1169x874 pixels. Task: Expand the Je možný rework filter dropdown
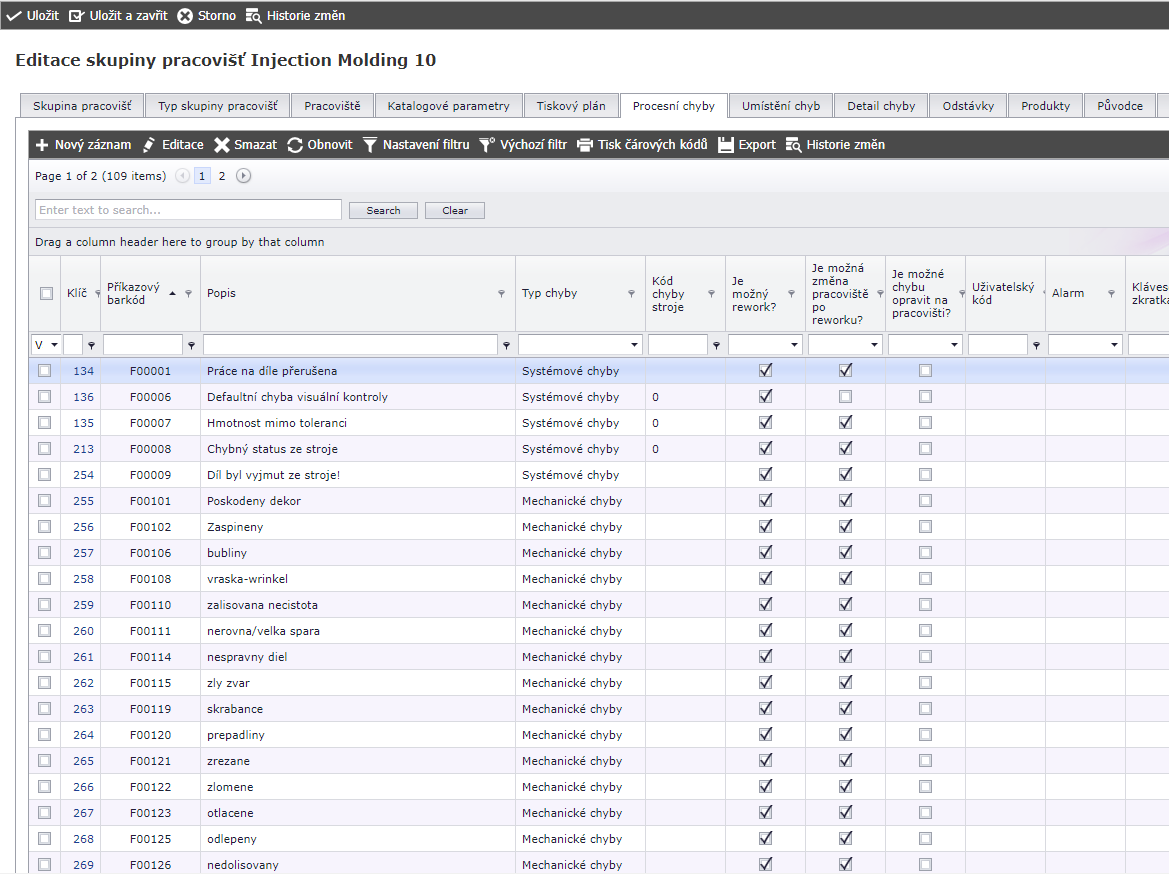(795, 345)
